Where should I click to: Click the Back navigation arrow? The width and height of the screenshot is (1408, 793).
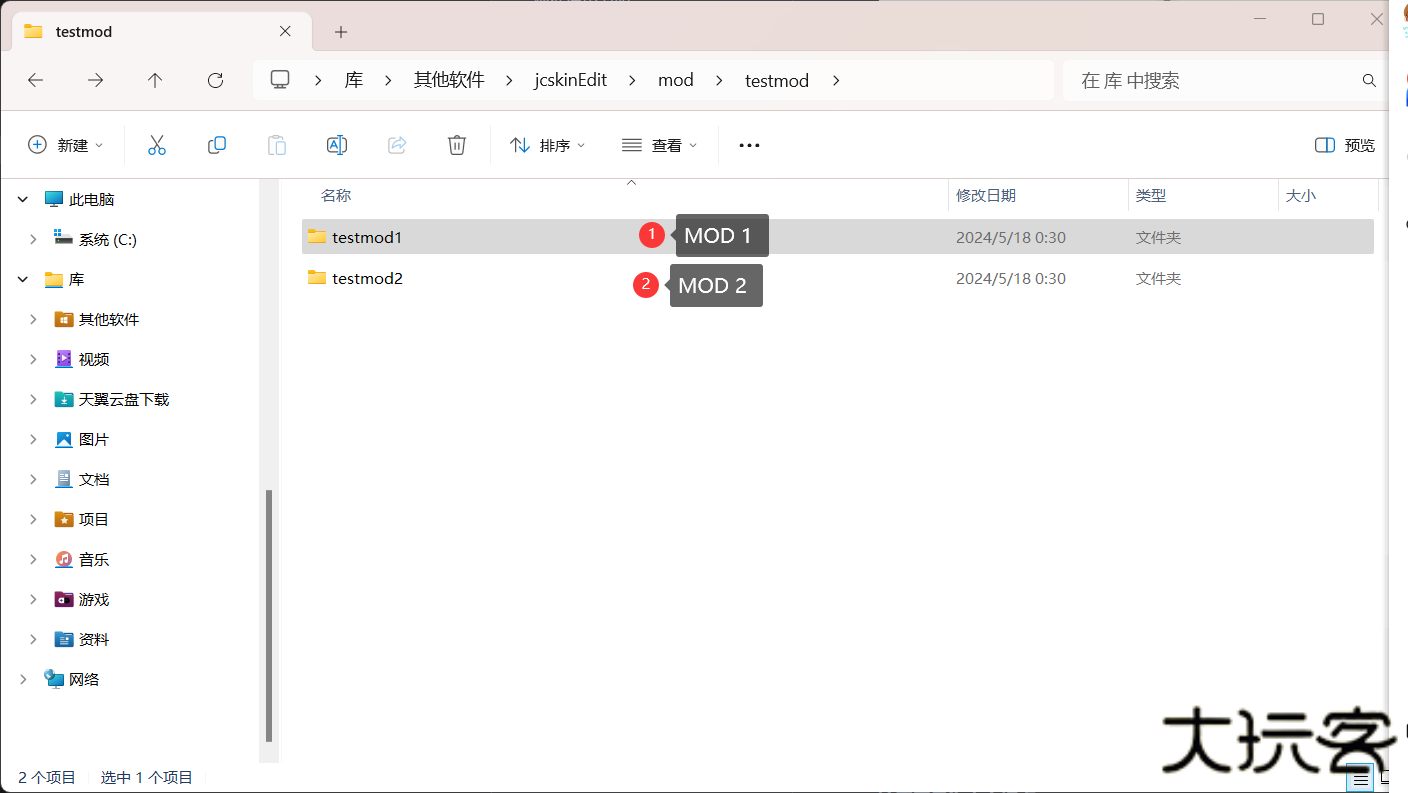pos(35,80)
